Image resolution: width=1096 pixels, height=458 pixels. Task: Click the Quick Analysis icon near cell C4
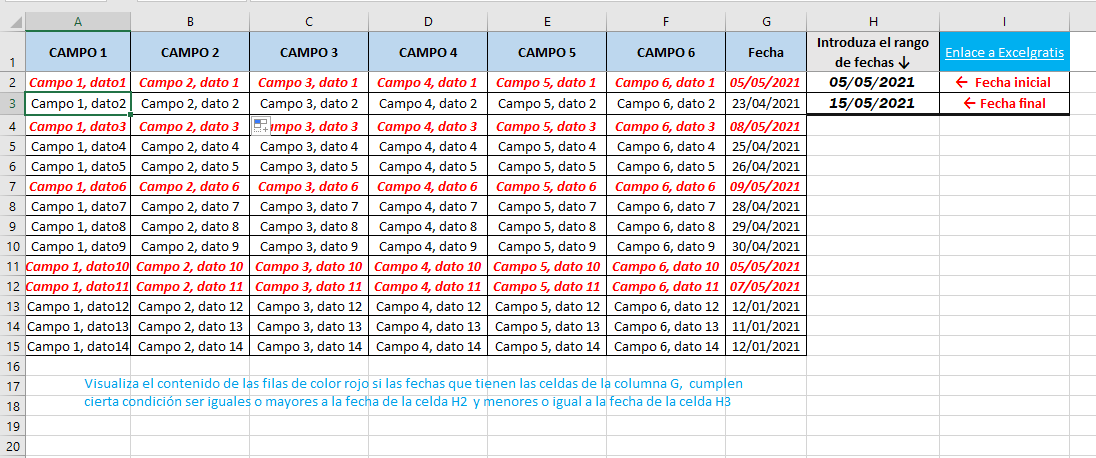point(261,126)
